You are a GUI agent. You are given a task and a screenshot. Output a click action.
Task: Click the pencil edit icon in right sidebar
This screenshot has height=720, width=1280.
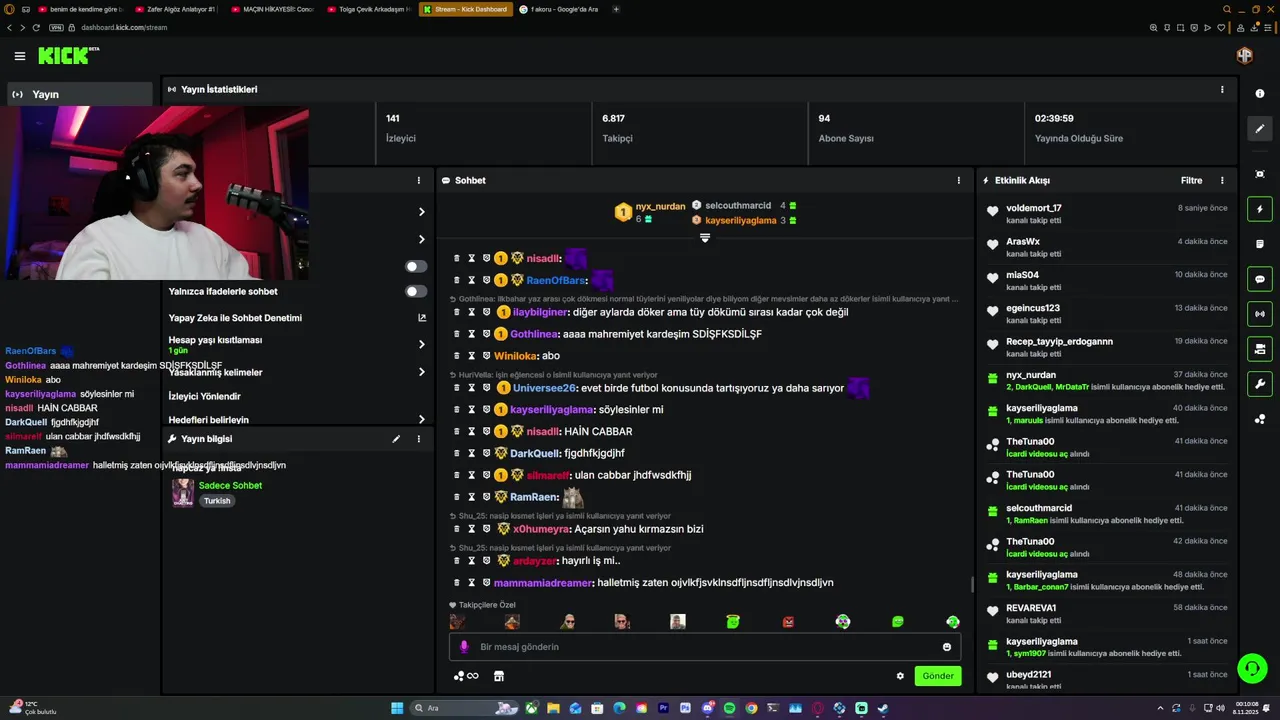pos(1260,129)
